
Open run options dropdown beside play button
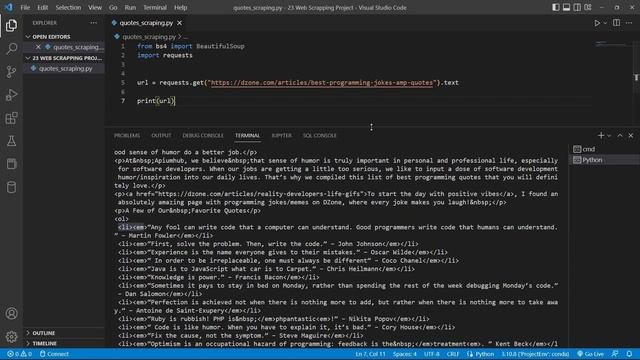click(605, 23)
